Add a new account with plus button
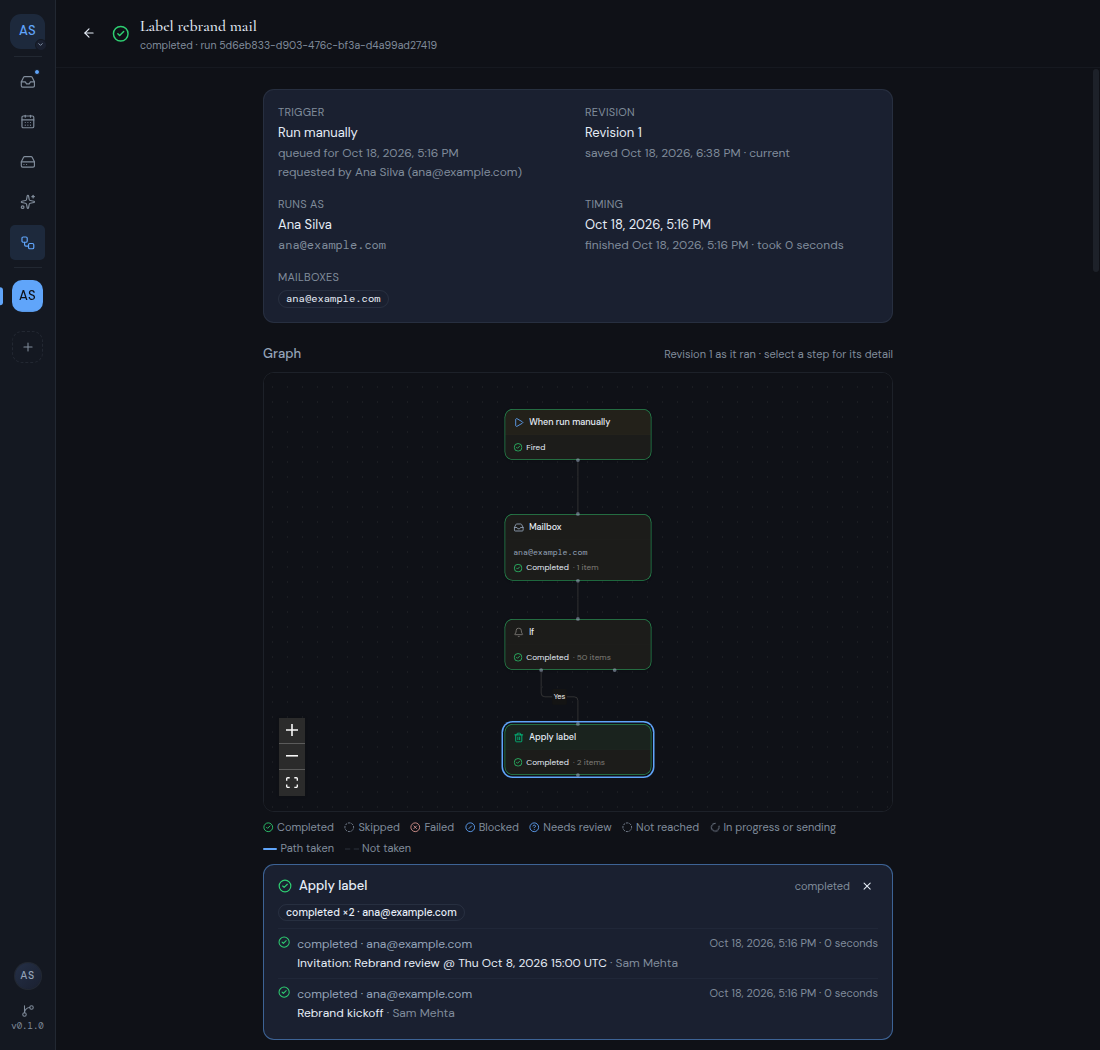The width and height of the screenshot is (1100, 1050). 27,347
